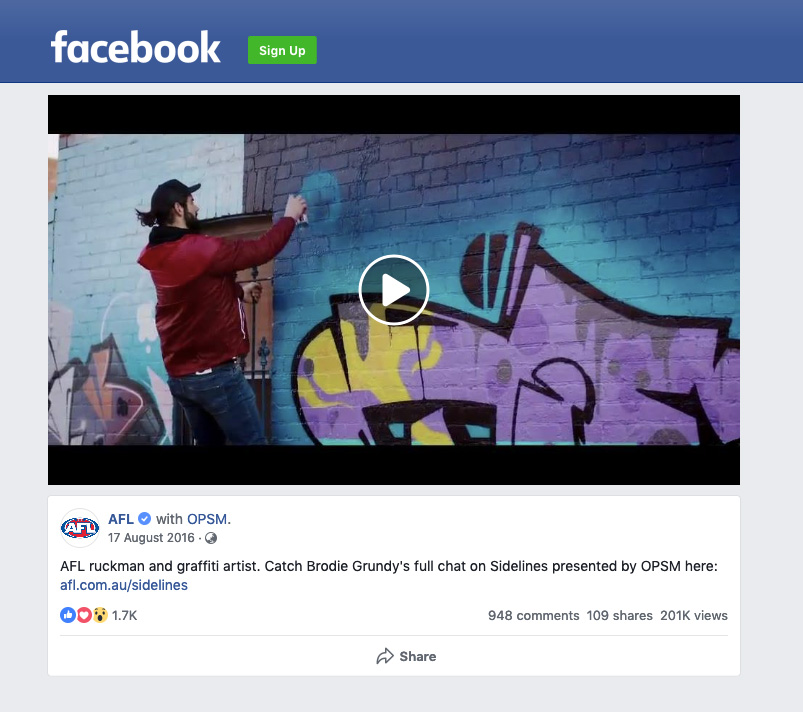View the 948 comments
Image resolution: width=803 pixels, height=712 pixels.
(534, 615)
